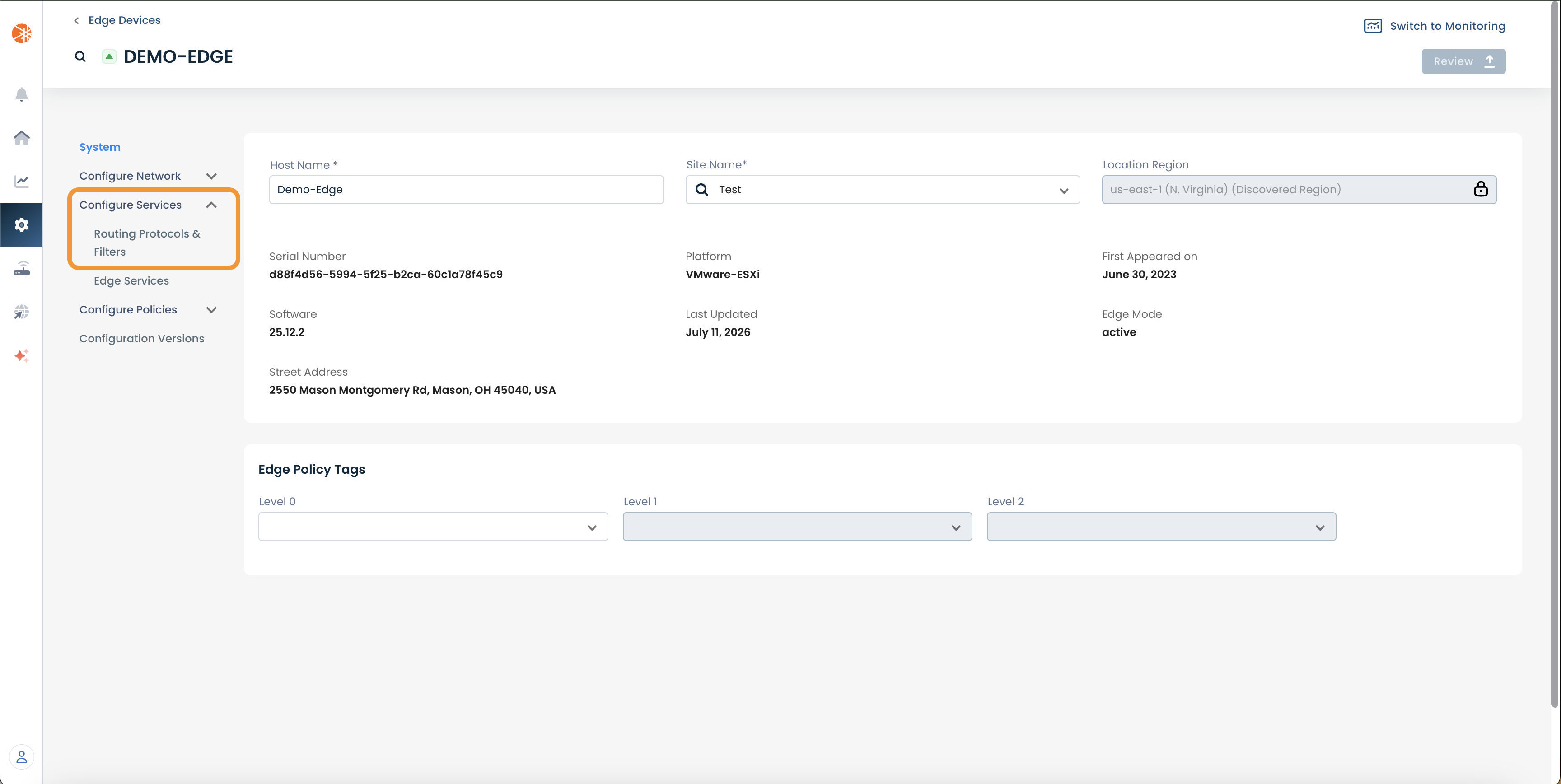The height and width of the screenshot is (784, 1561).
Task: Click the vertical page scrollbar
Action: pos(1555,355)
